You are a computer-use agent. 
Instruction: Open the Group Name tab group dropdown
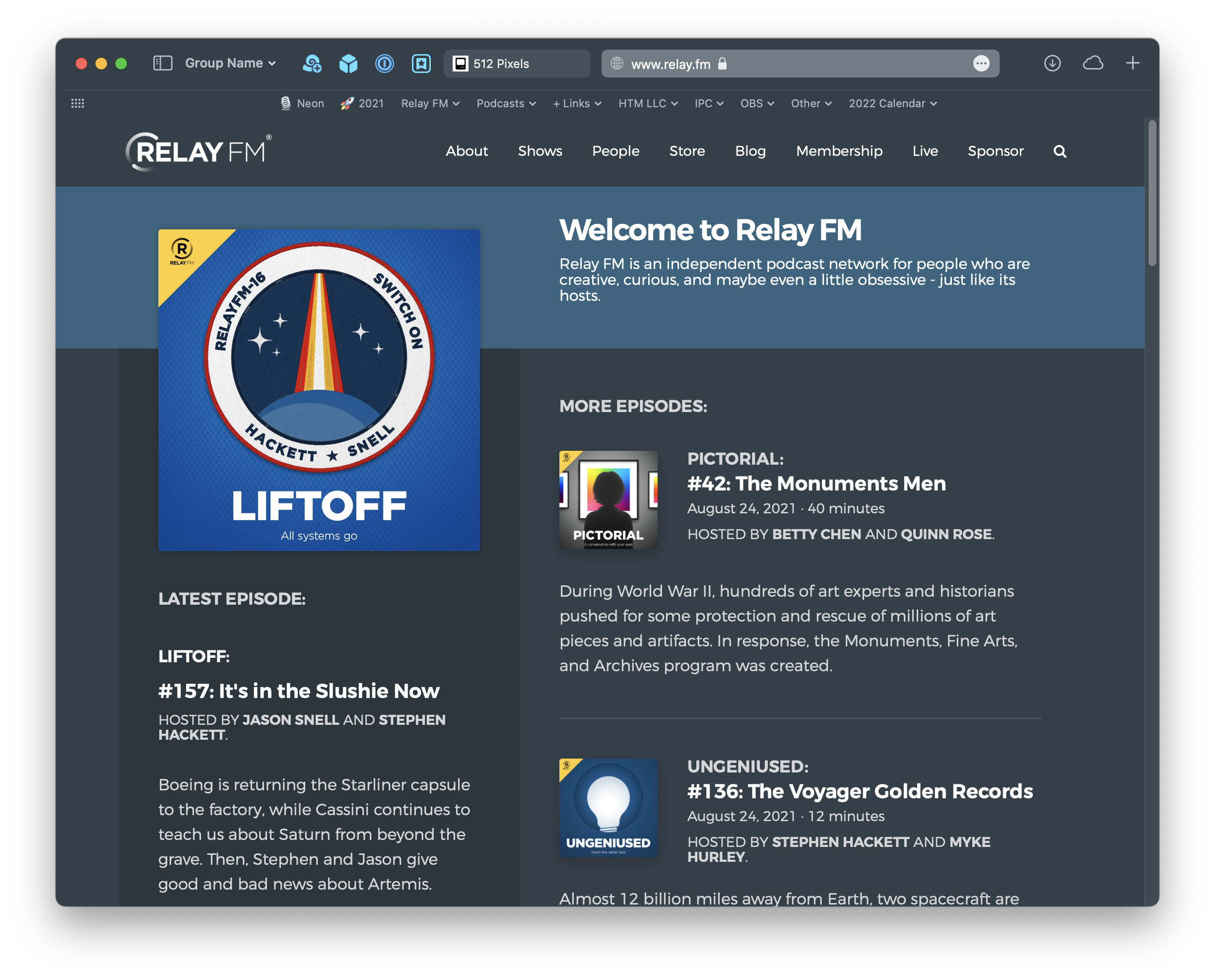click(x=230, y=63)
